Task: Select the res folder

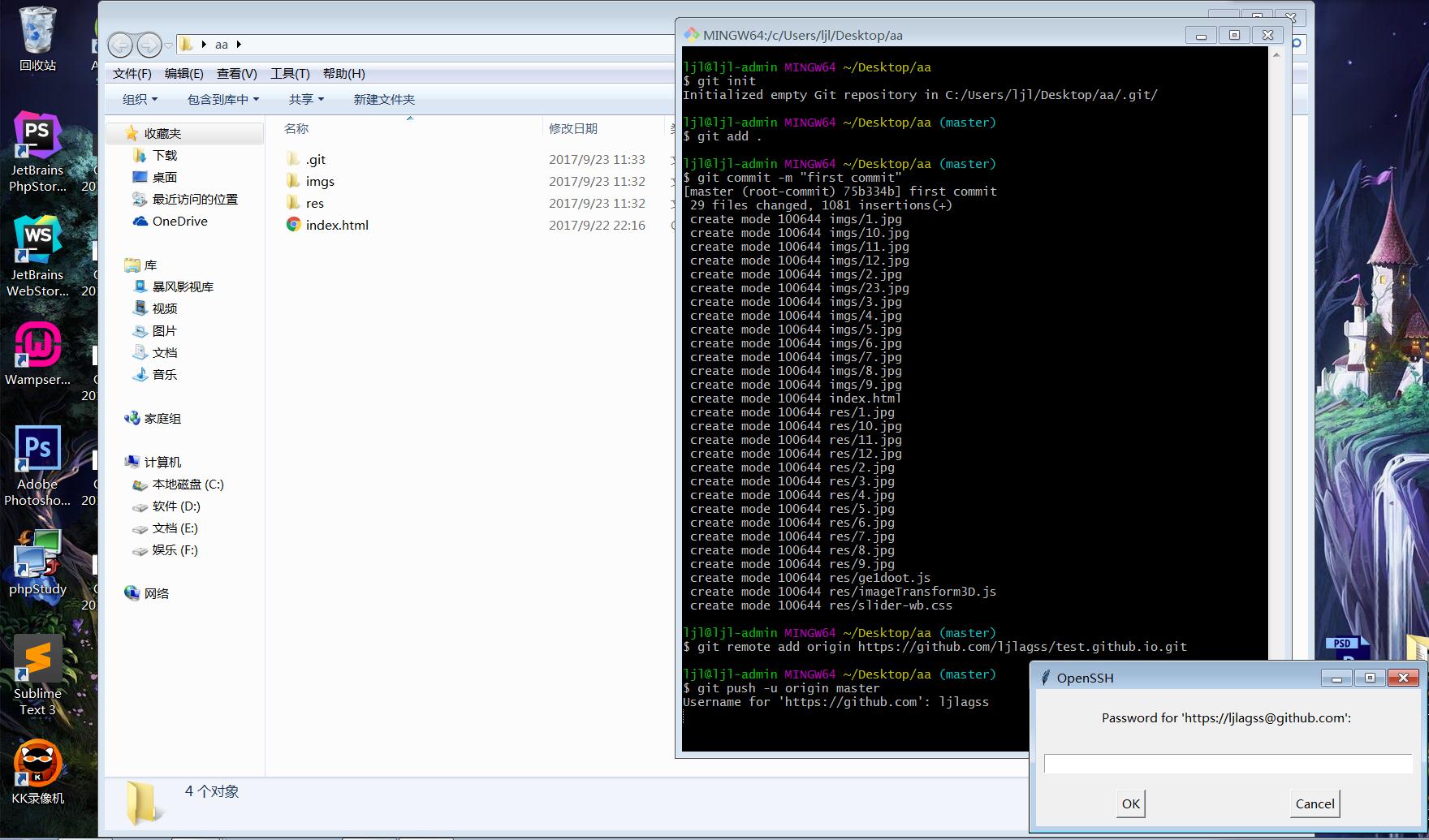Action: pyautogui.click(x=315, y=203)
